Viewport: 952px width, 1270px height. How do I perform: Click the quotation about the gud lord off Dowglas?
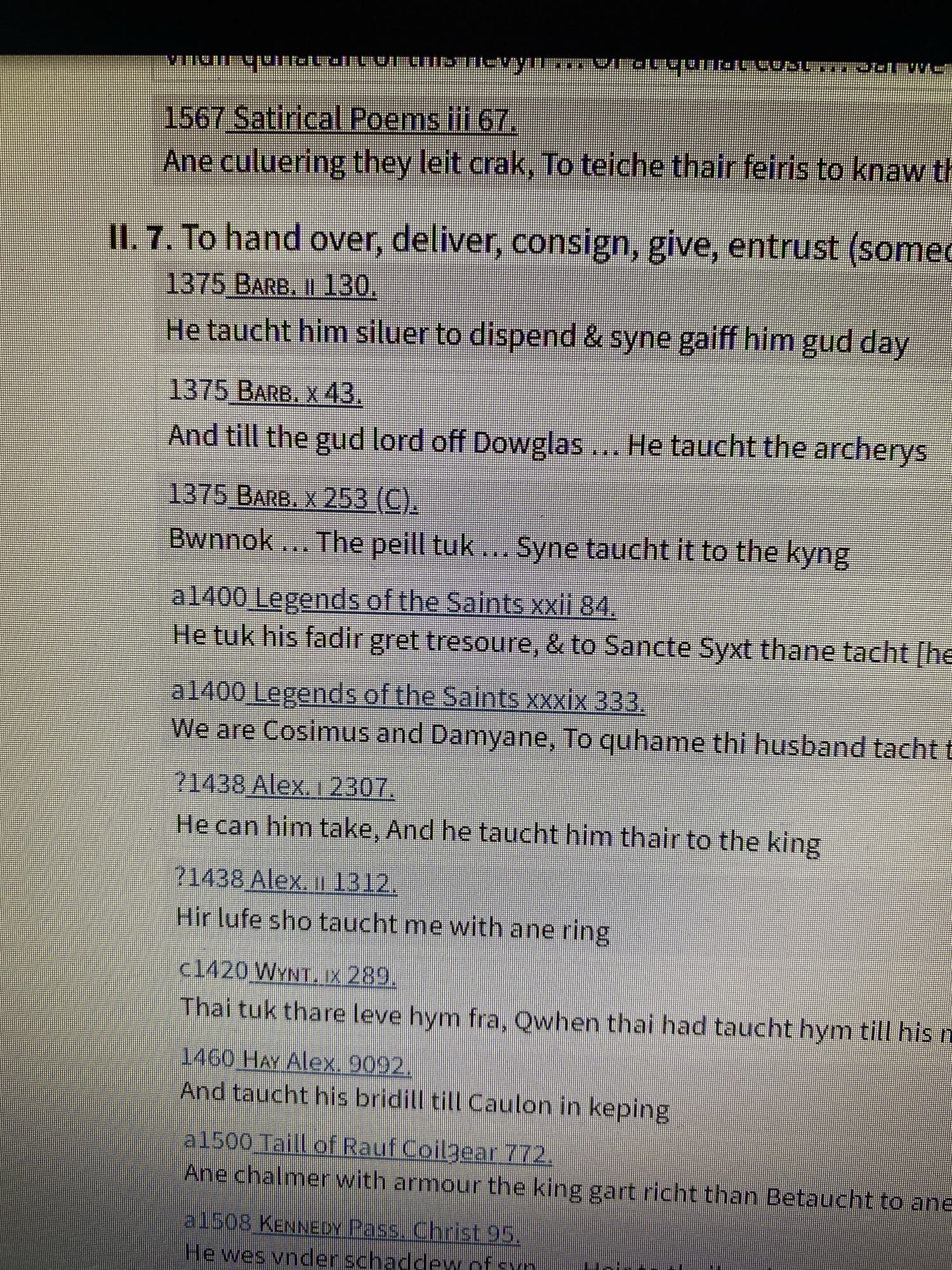click(546, 443)
